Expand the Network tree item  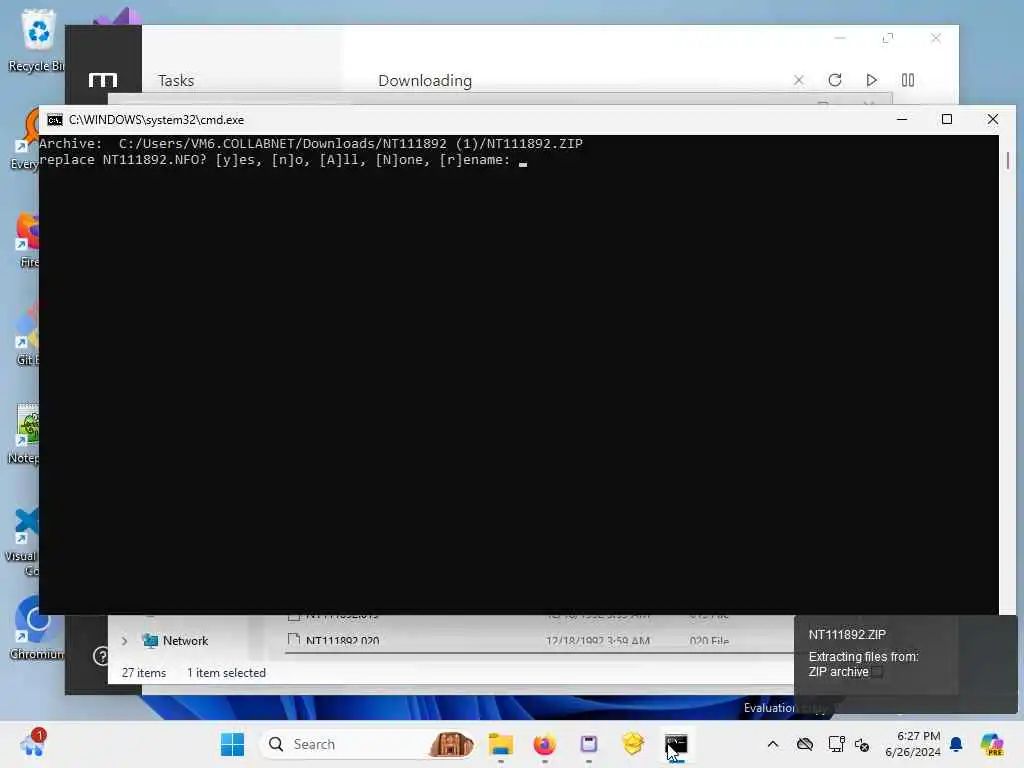(125, 641)
